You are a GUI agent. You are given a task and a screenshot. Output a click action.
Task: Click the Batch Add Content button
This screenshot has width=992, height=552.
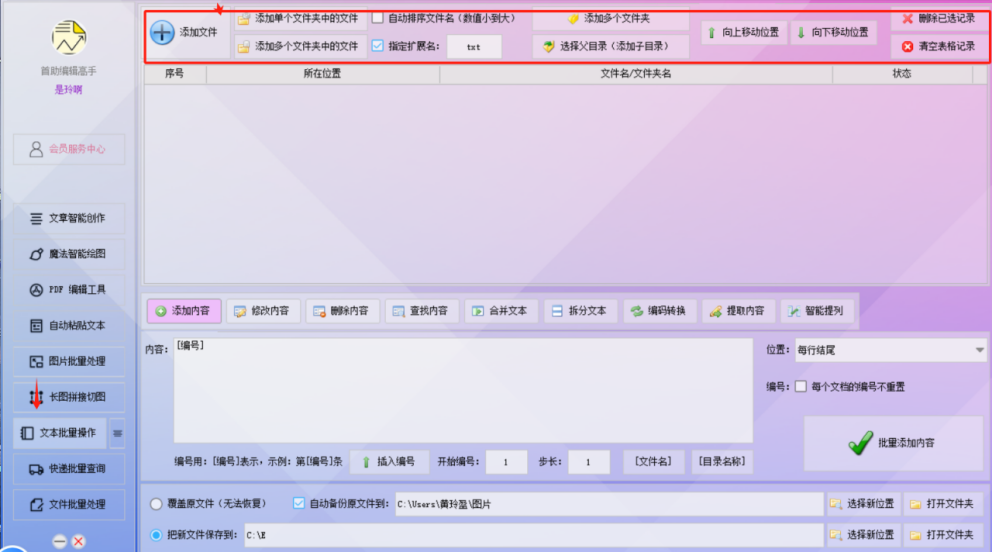click(x=893, y=443)
